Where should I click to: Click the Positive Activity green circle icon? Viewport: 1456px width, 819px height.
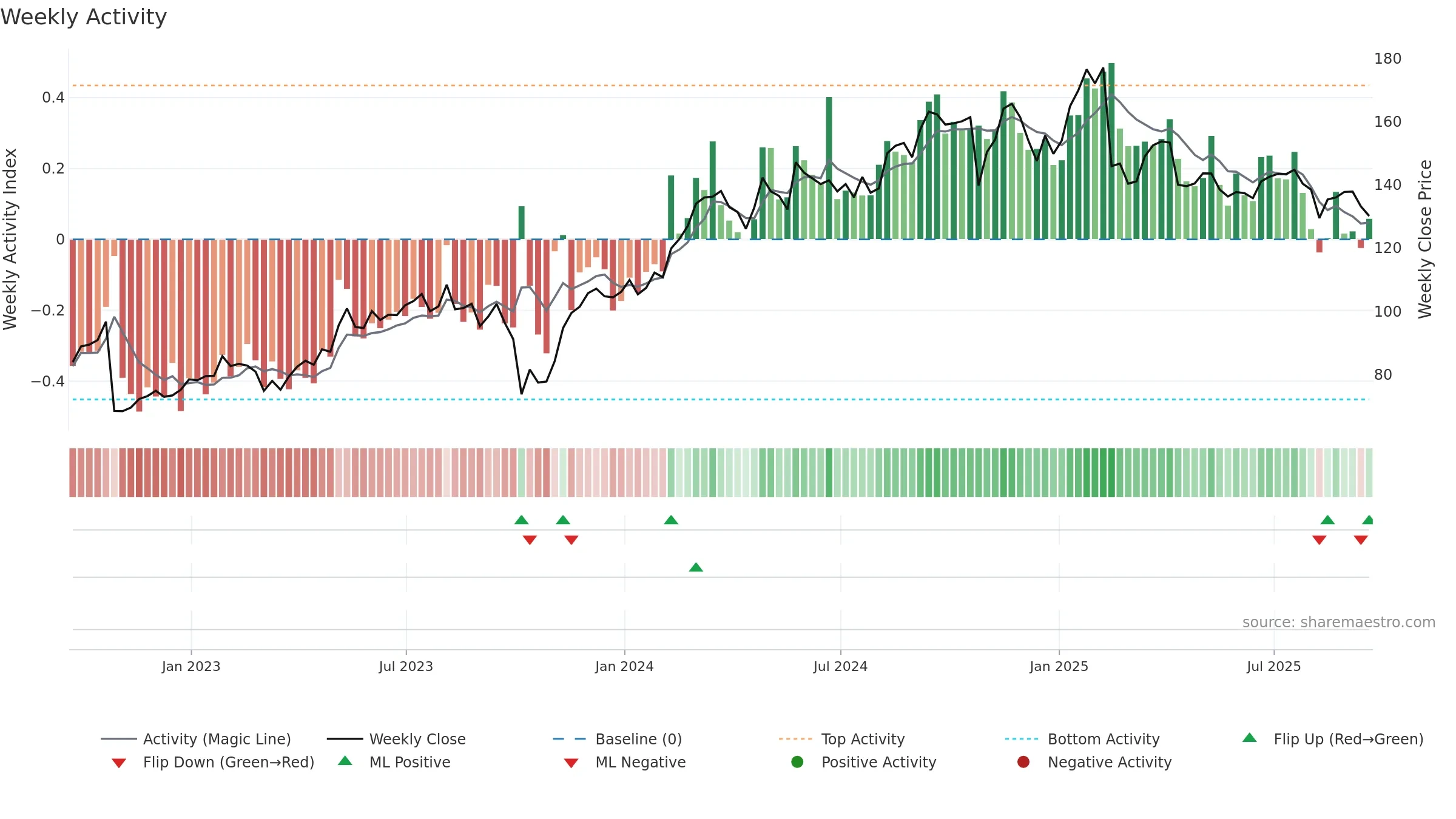pyautogui.click(x=797, y=761)
